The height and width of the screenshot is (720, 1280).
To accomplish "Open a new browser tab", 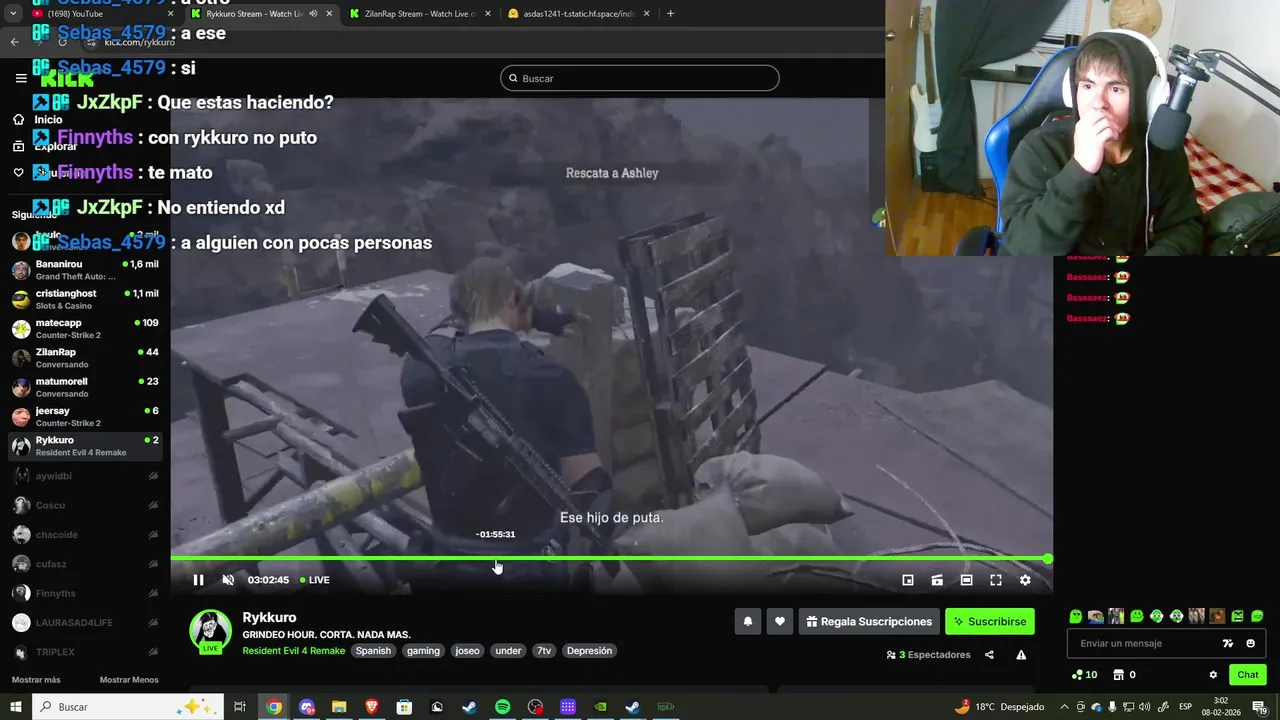I will [670, 14].
